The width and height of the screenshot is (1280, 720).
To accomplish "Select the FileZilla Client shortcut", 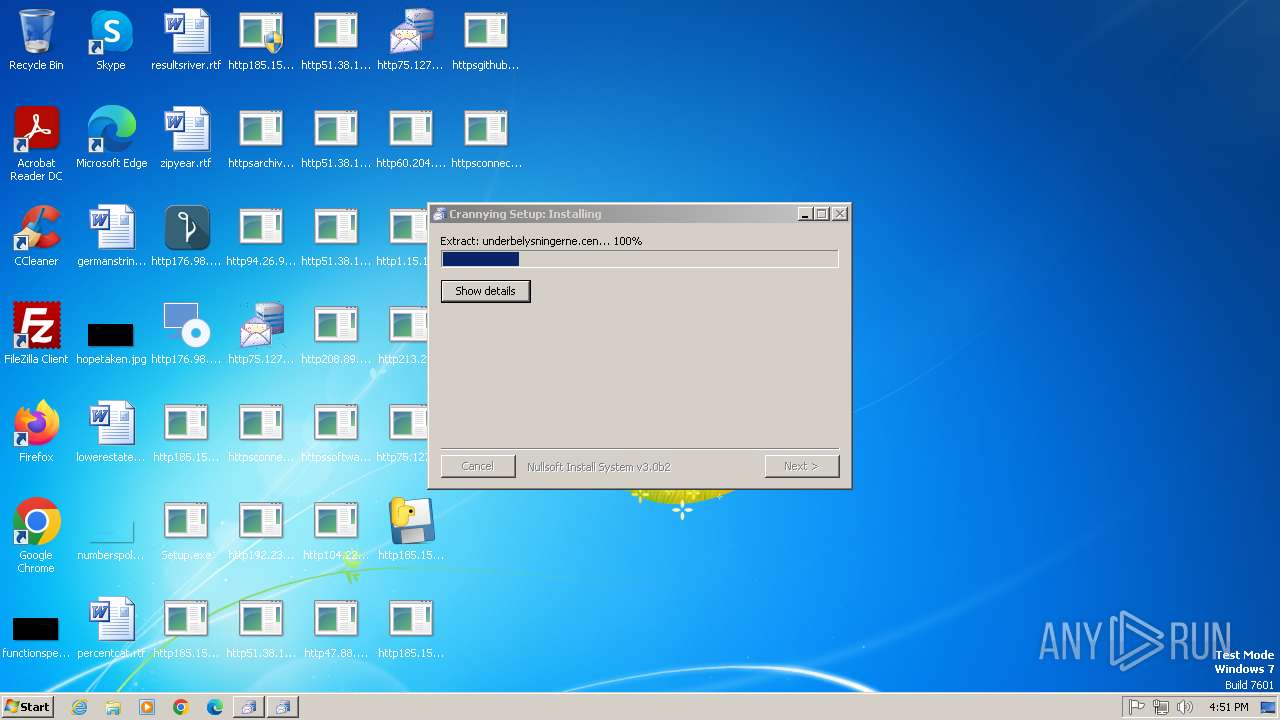I will (x=36, y=335).
